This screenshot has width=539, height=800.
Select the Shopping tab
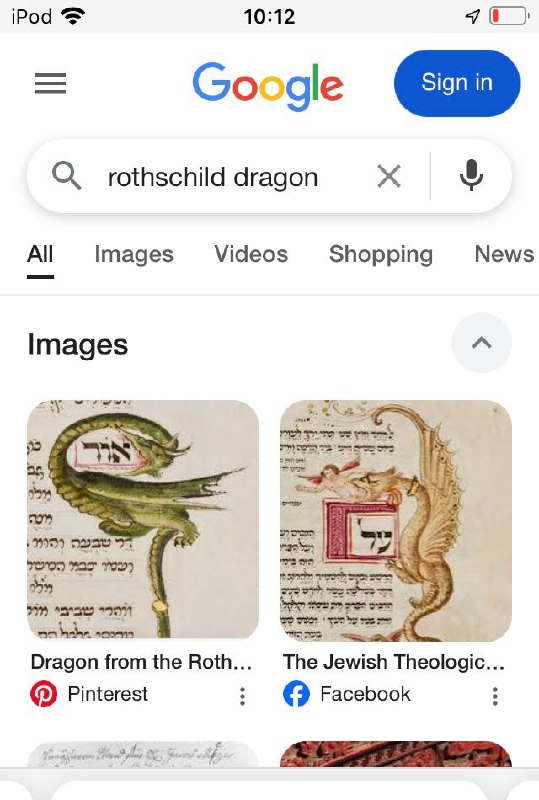point(381,254)
